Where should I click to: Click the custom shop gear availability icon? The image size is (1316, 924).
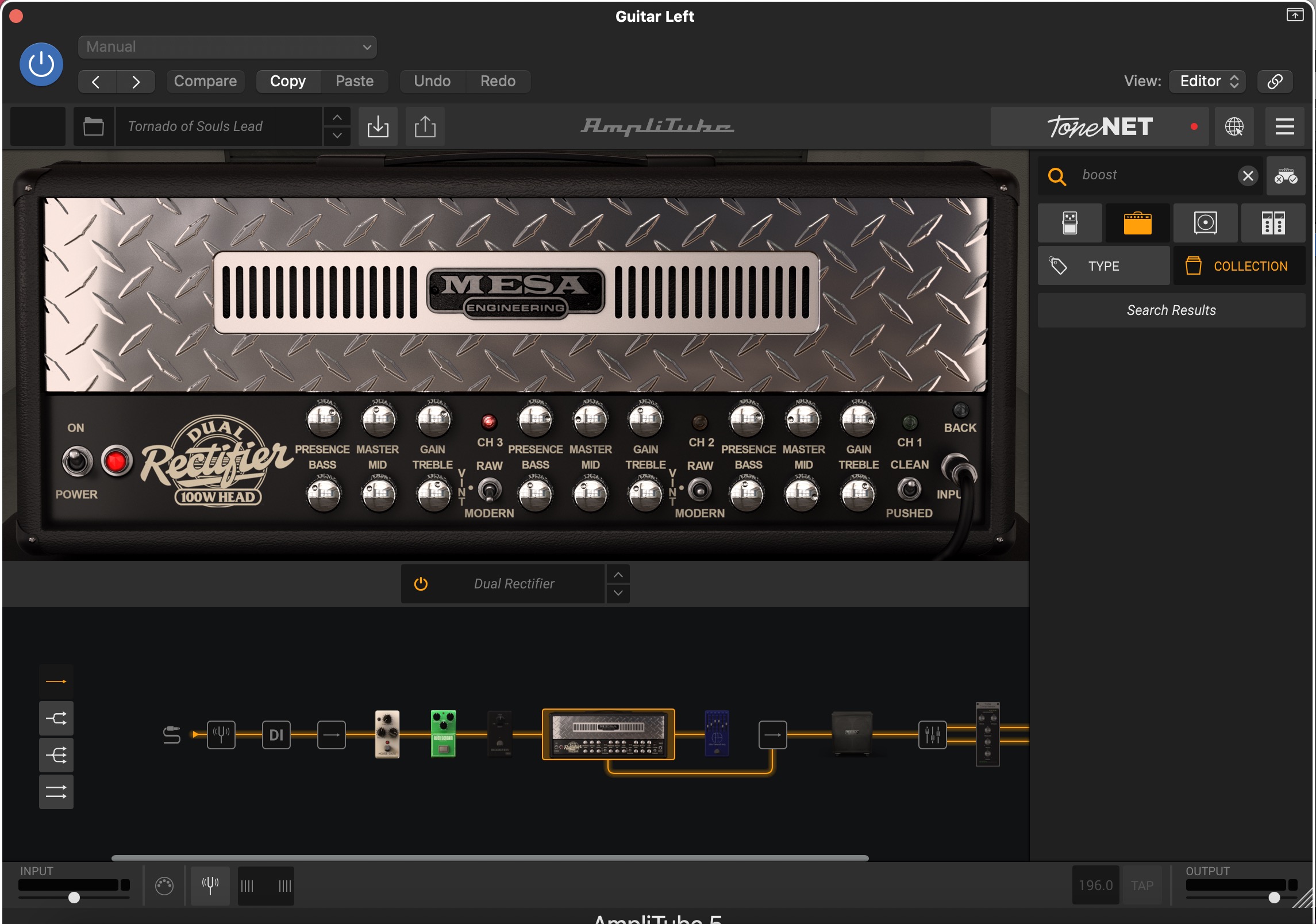click(x=1286, y=176)
